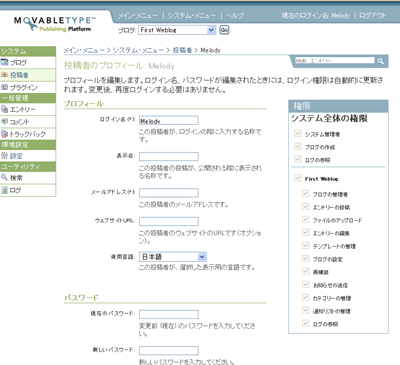The image size is (400, 365).
Task: Toggle ブログの作成 permission checkbox
Action: click(x=298, y=146)
